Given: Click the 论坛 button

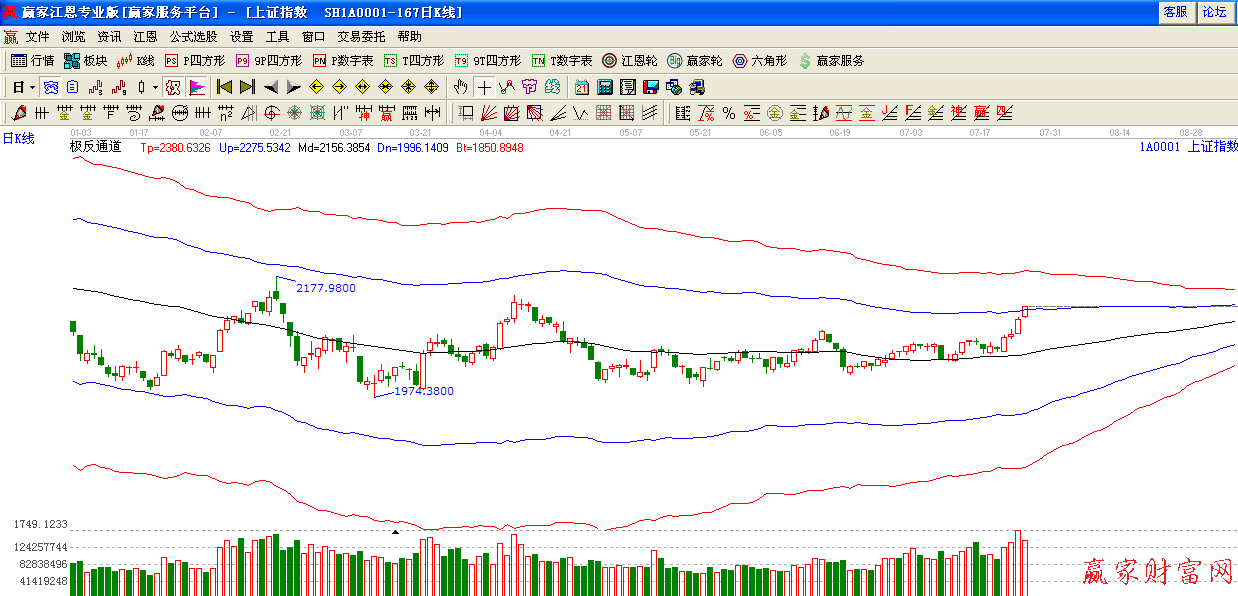Looking at the screenshot, I should [x=1214, y=12].
